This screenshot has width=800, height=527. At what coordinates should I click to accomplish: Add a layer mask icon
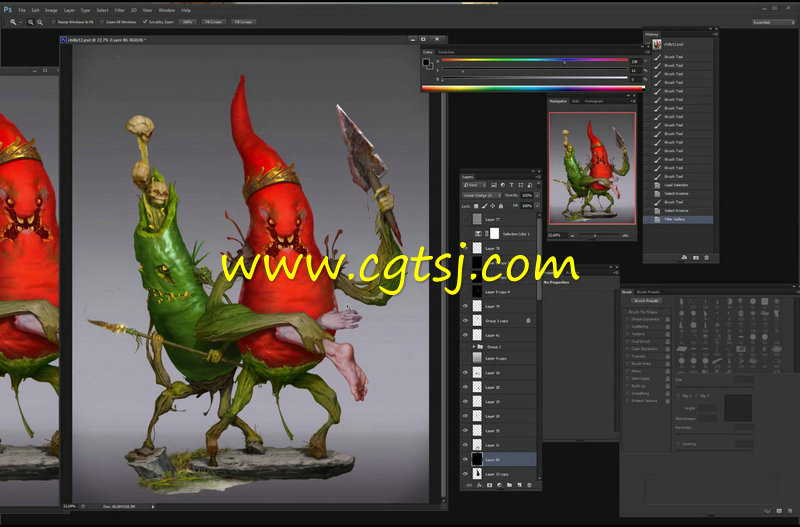pyautogui.click(x=489, y=485)
